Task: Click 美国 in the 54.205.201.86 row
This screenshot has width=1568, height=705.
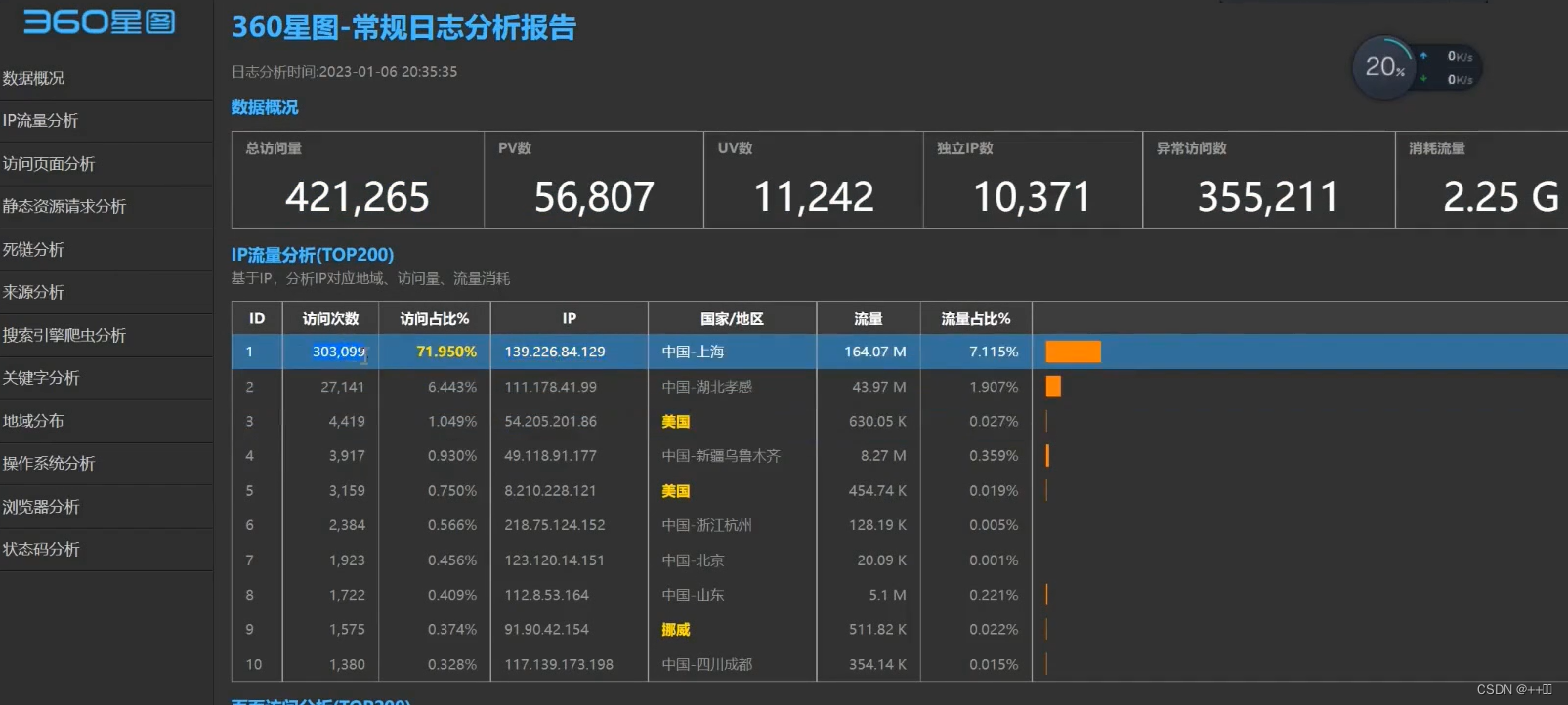Action: coord(676,422)
